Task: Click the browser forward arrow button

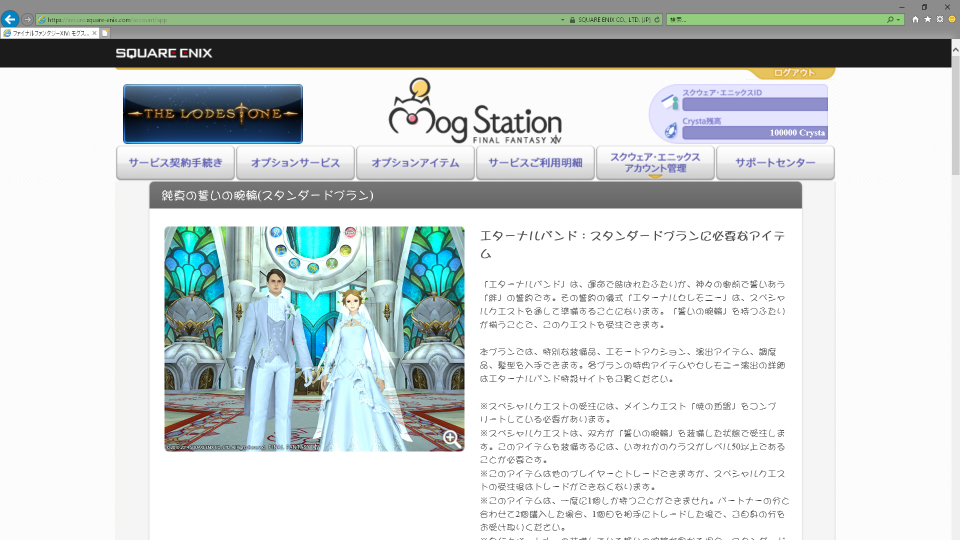Action: (28, 20)
